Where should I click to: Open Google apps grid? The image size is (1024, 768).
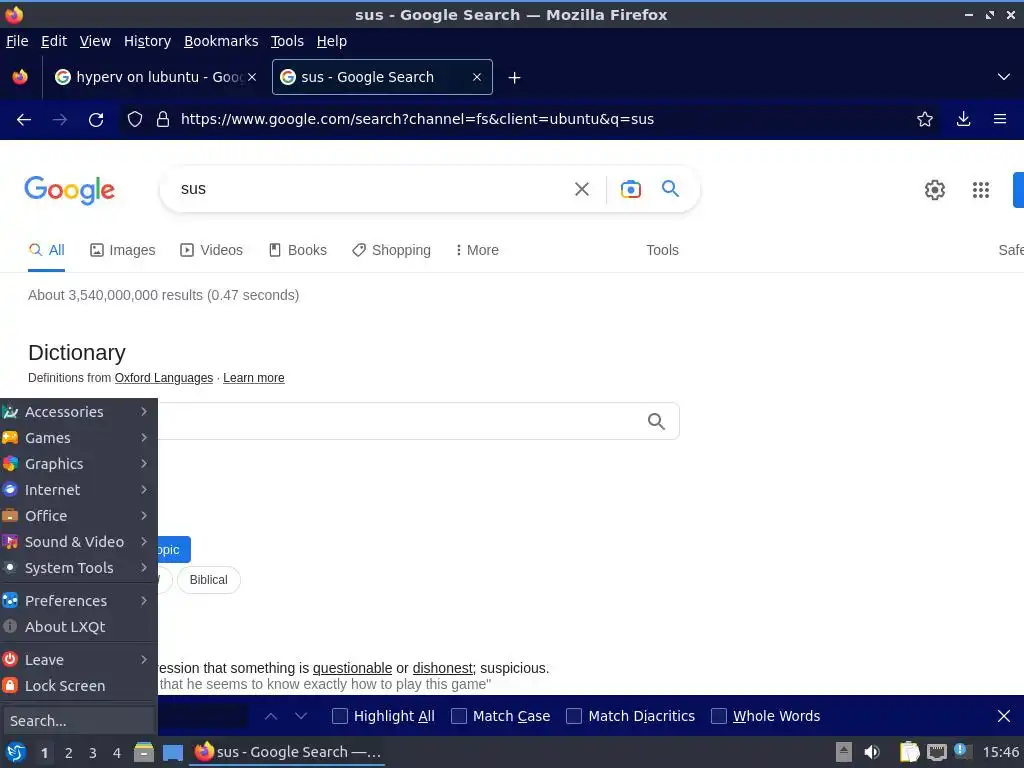[980, 190]
